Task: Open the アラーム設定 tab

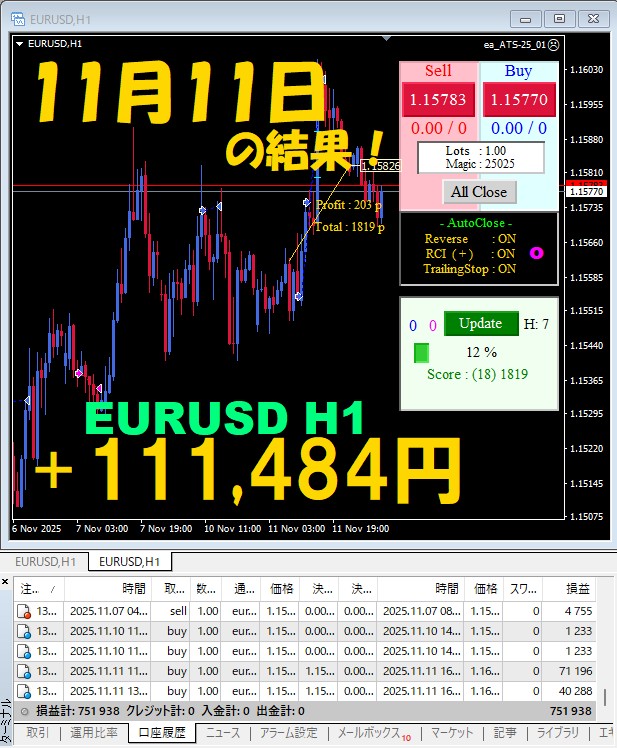Action: (x=289, y=732)
